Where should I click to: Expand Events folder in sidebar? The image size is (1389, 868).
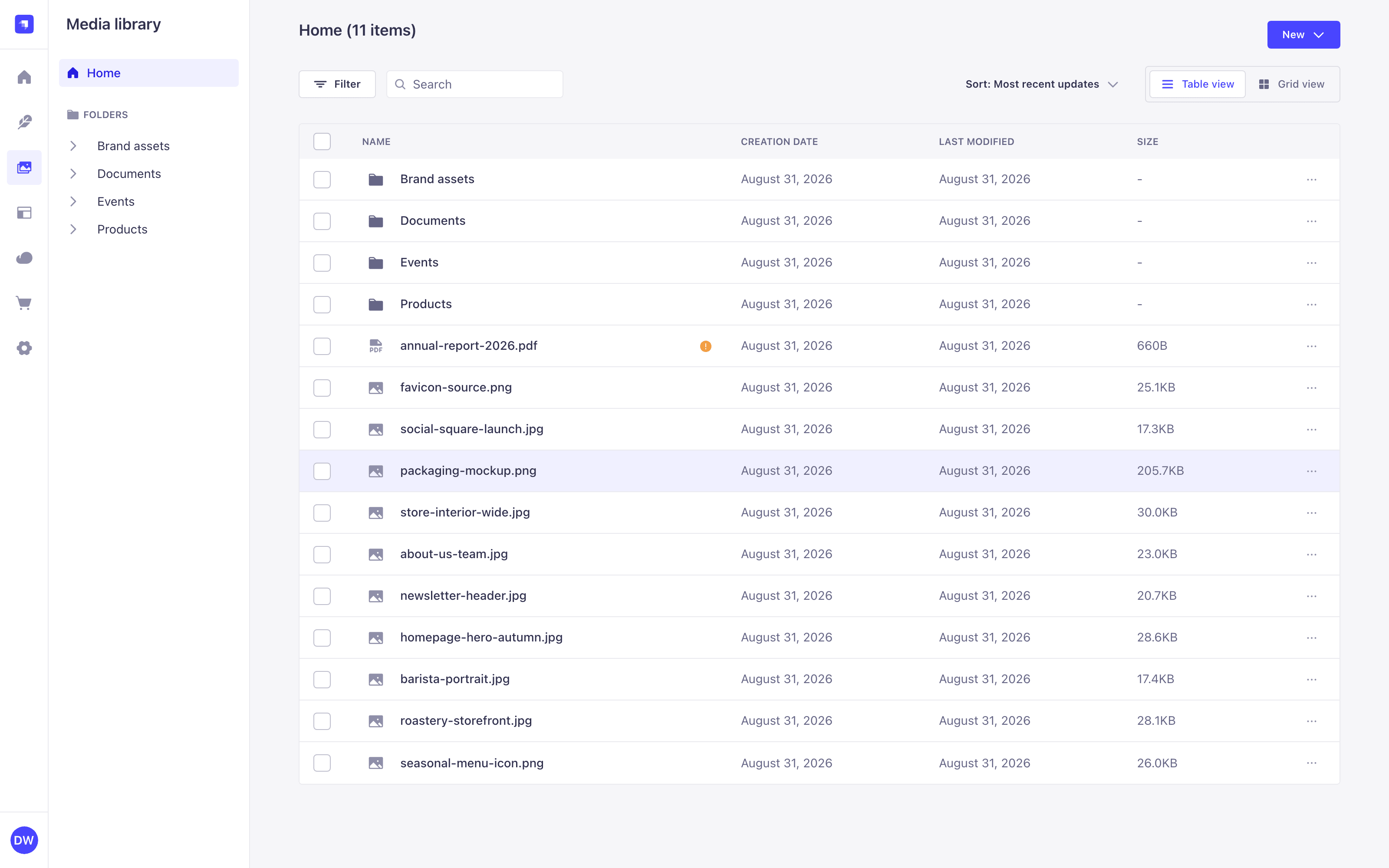73,201
